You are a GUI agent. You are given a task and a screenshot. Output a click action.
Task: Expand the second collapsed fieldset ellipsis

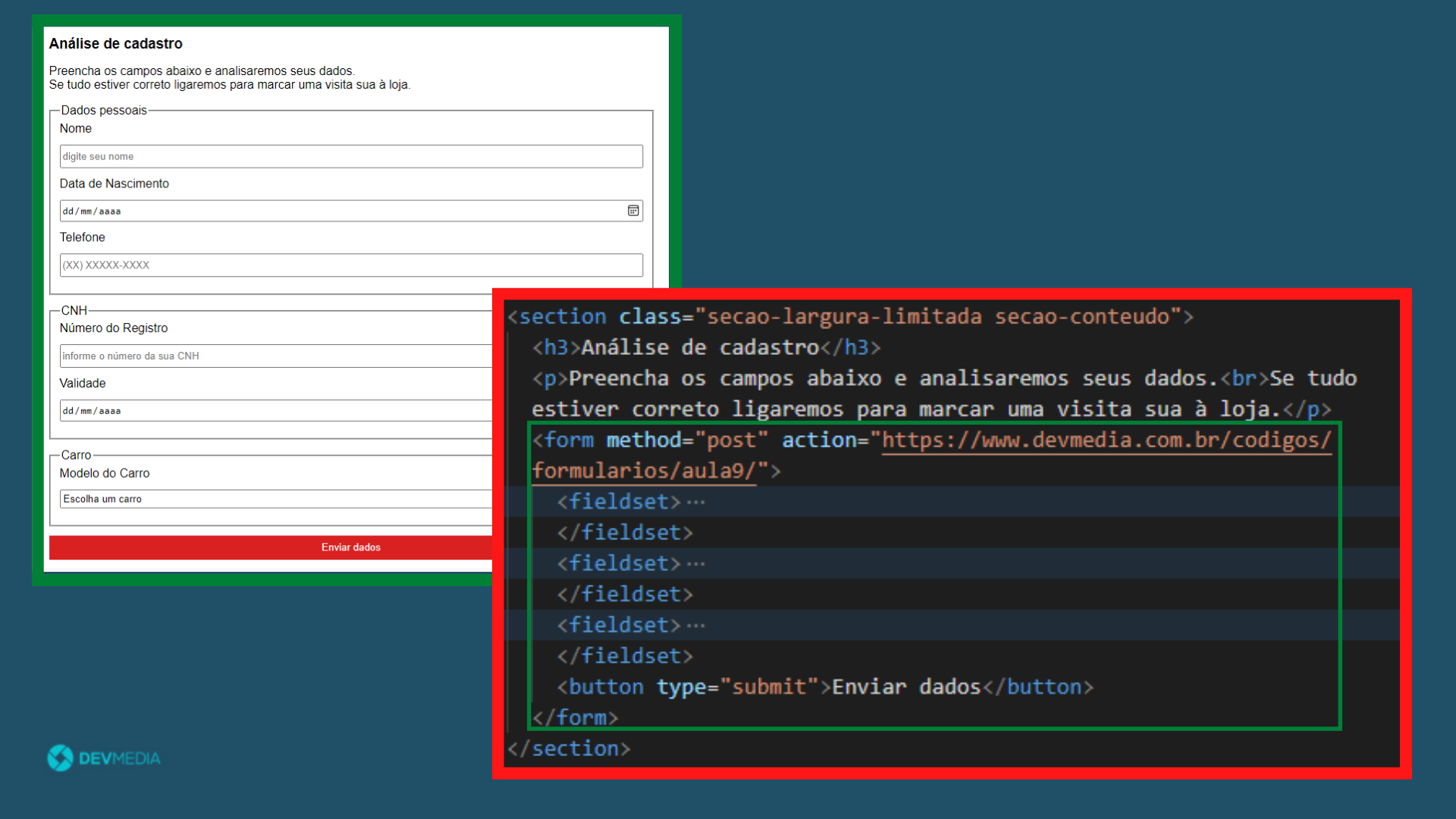point(696,563)
